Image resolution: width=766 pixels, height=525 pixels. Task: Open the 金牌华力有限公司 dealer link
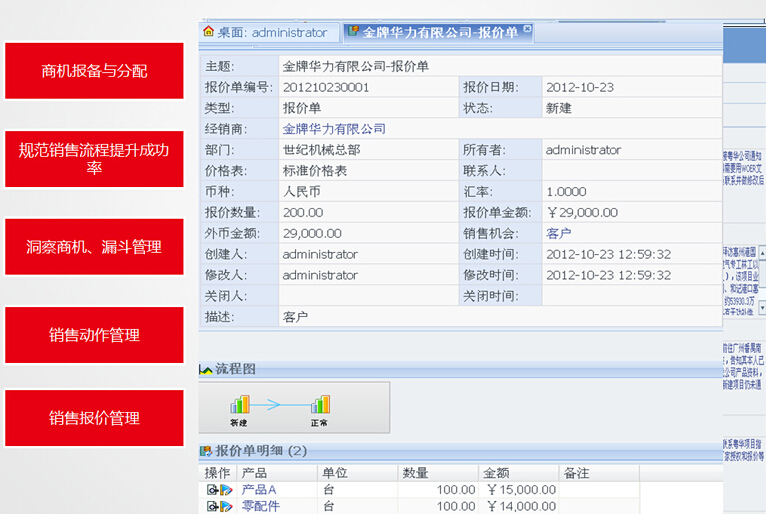(x=334, y=129)
